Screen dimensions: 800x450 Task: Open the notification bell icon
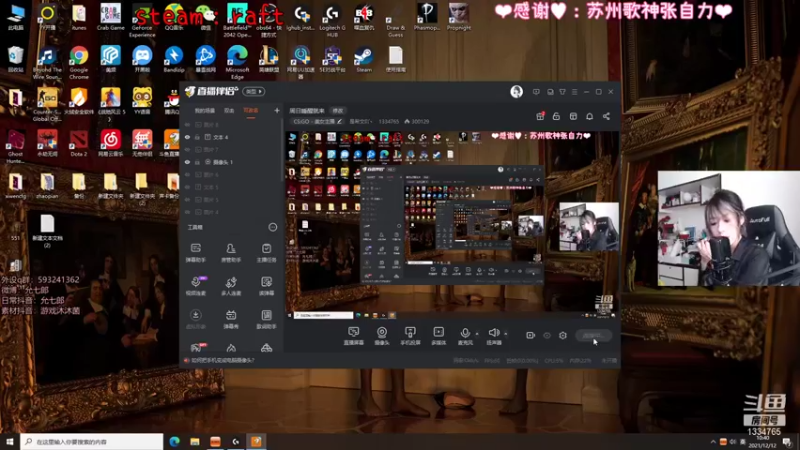(589, 116)
